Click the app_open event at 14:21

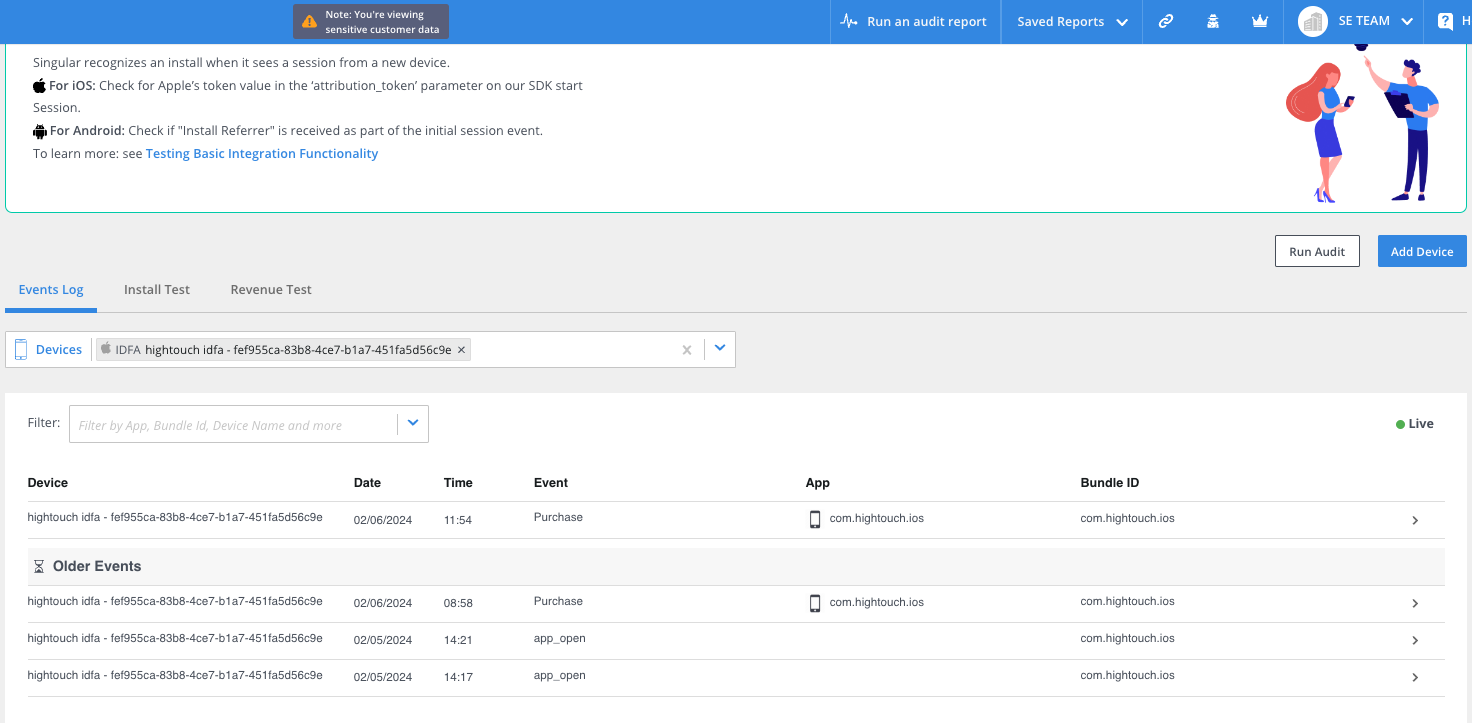pyautogui.click(x=560, y=638)
